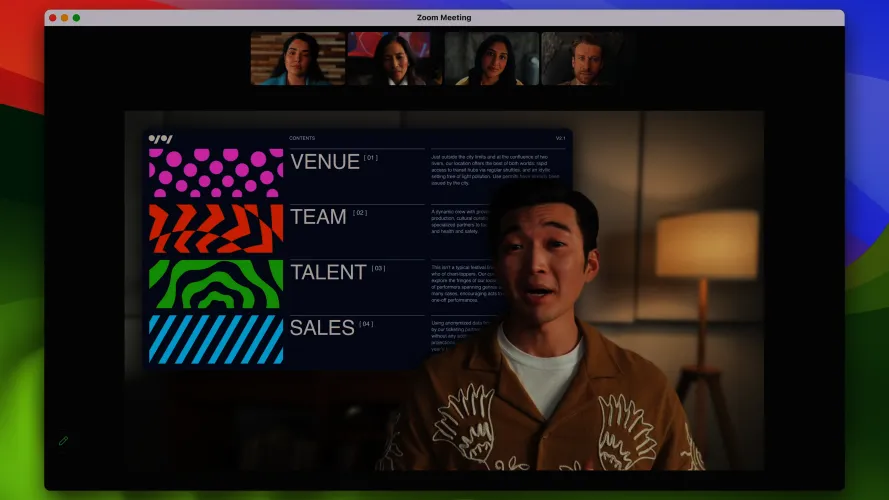Viewport: 889px width, 500px height.
Task: Click the TALENT heading on the slide
Action: [328, 272]
